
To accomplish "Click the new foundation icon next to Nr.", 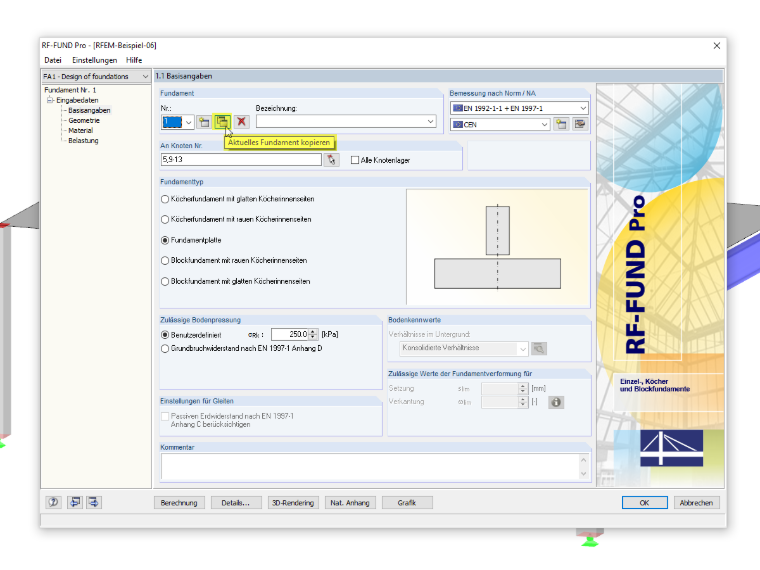I will tap(204, 122).
